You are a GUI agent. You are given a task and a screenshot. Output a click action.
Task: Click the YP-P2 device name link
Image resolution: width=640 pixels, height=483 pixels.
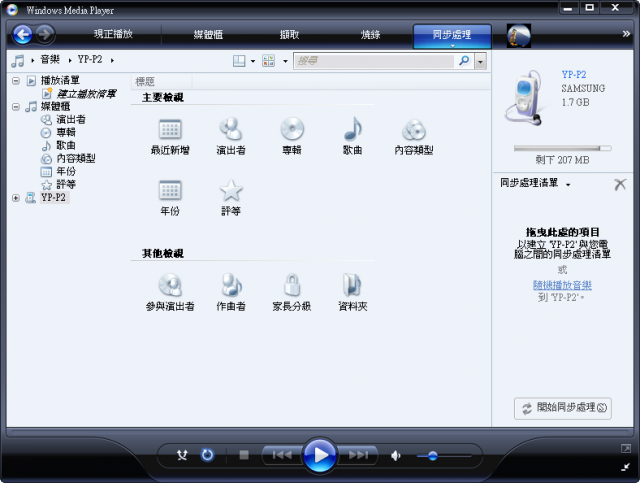click(x=573, y=74)
